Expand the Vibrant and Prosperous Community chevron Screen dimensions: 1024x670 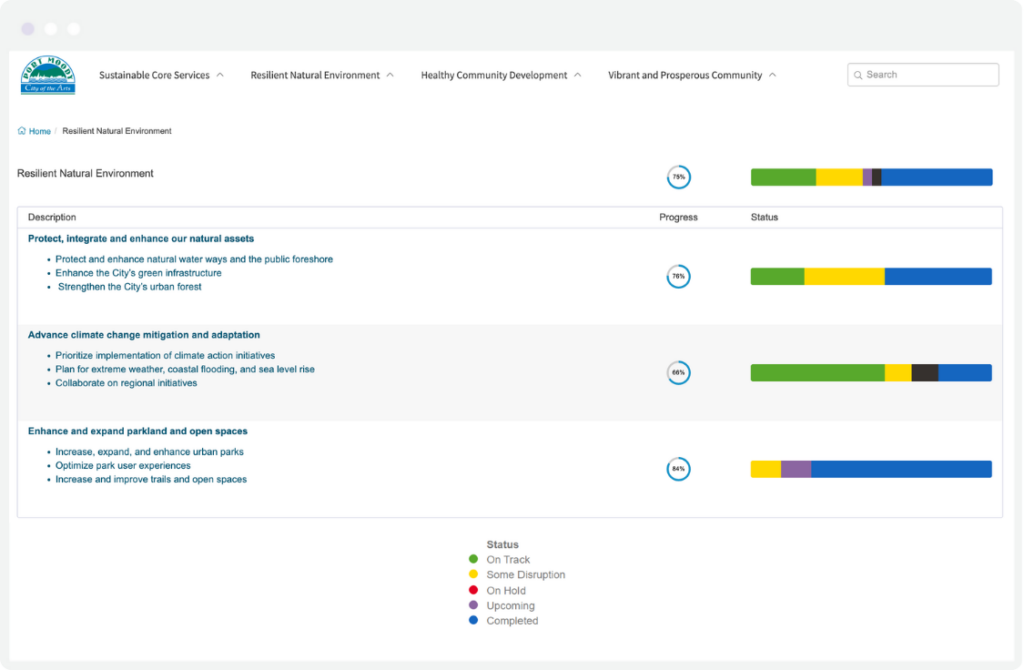773,75
